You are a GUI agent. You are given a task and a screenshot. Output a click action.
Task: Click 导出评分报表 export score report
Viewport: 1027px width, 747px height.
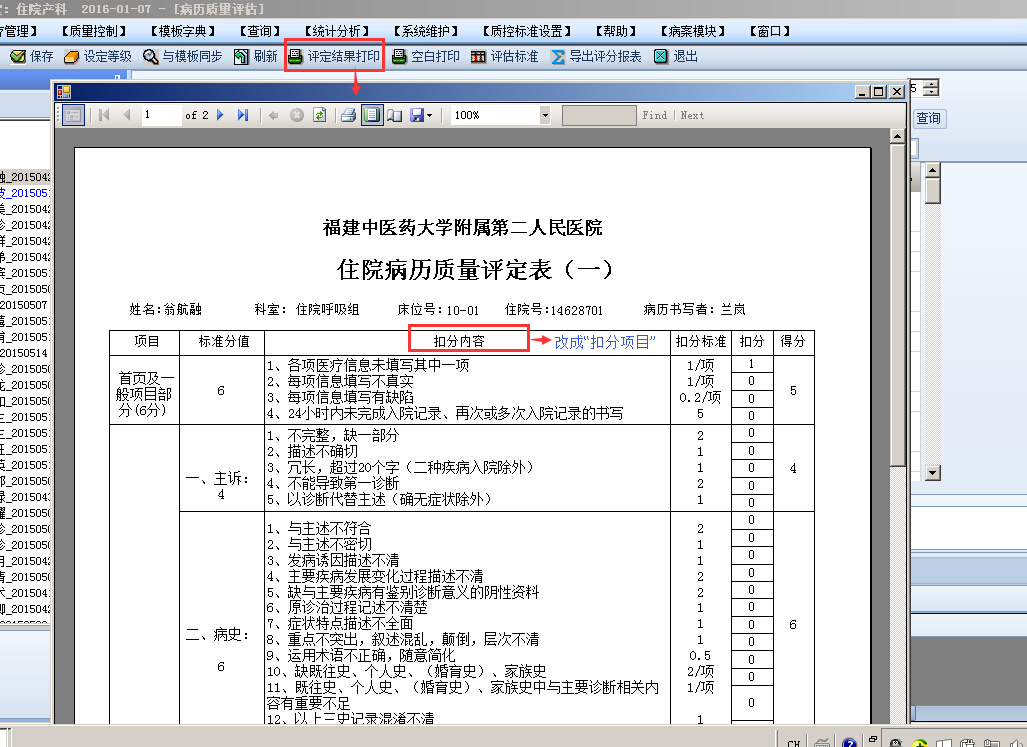pyautogui.click(x=596, y=57)
